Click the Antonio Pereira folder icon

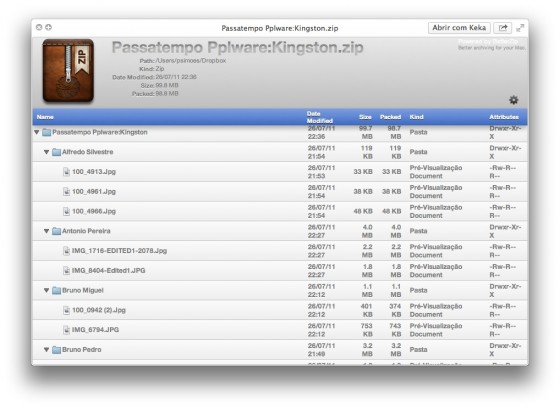point(56,231)
